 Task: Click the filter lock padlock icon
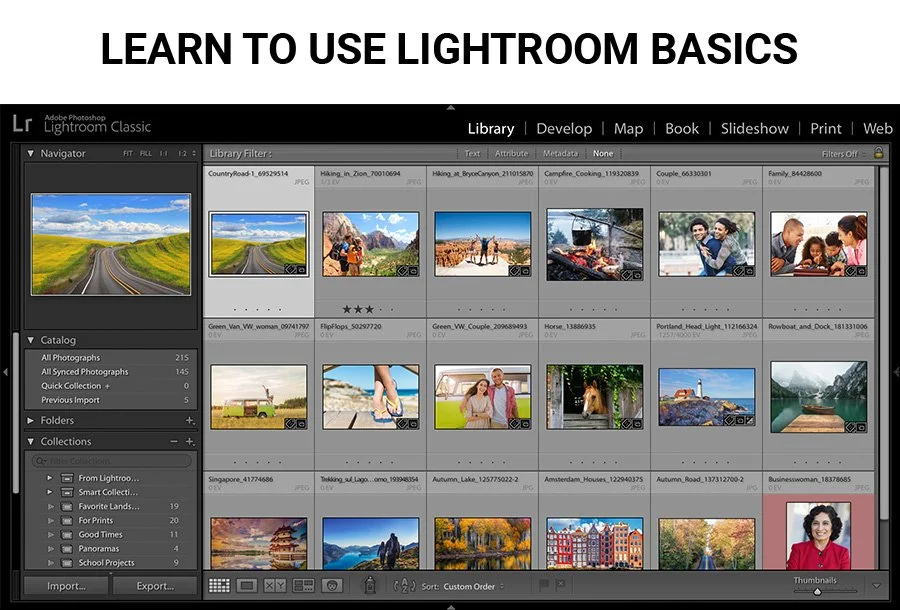[878, 153]
